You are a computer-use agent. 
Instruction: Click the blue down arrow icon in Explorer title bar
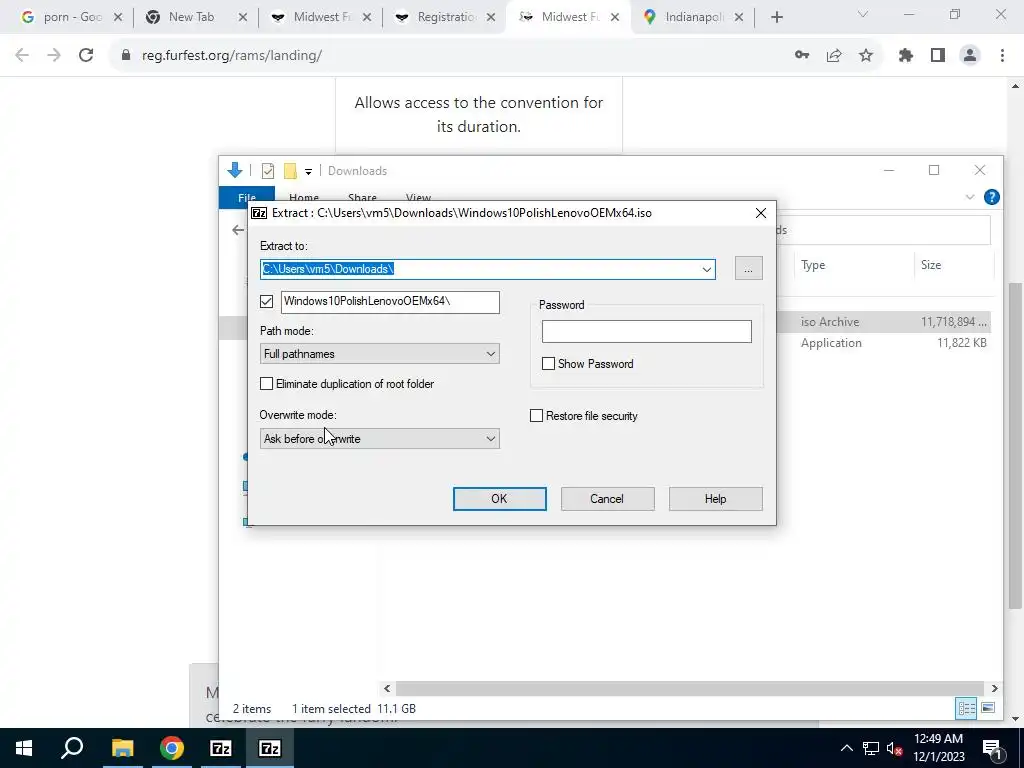click(x=234, y=170)
